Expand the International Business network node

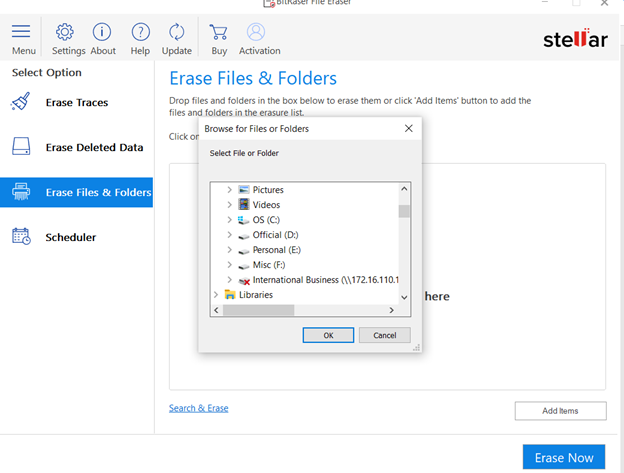click(229, 280)
